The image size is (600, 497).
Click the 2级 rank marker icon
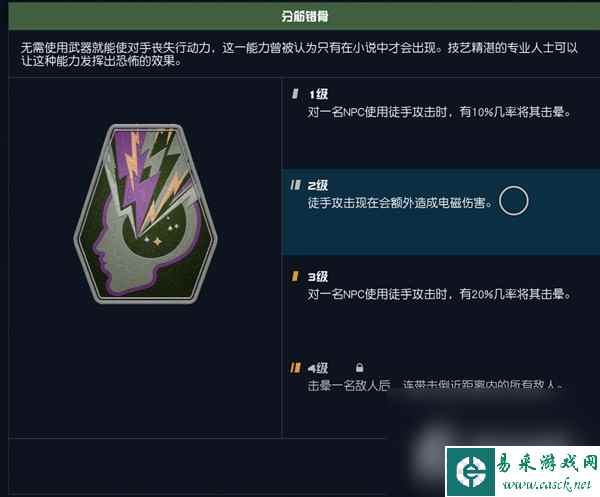pos(295,185)
